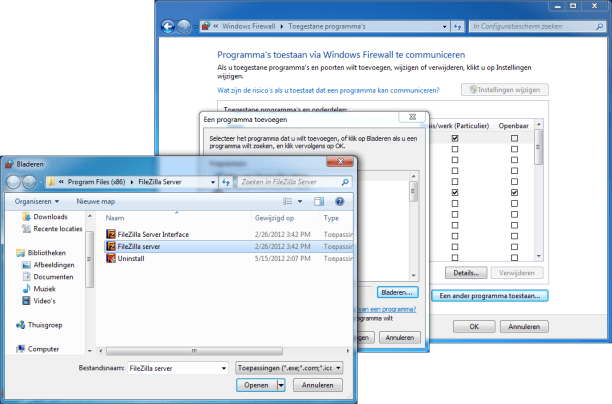Click Details... button in firewall window
This screenshot has width=612, height=404.
pyautogui.click(x=466, y=273)
